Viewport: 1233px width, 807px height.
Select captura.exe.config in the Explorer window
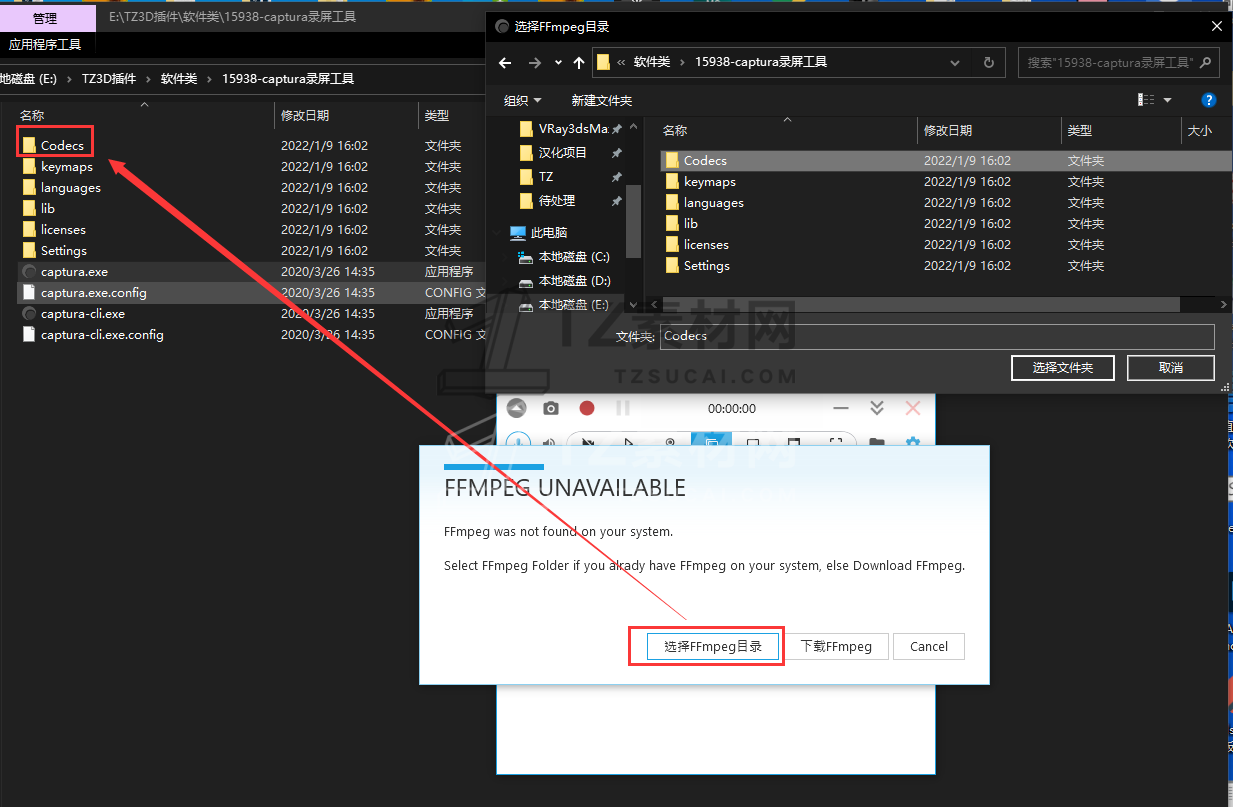(x=250, y=293)
